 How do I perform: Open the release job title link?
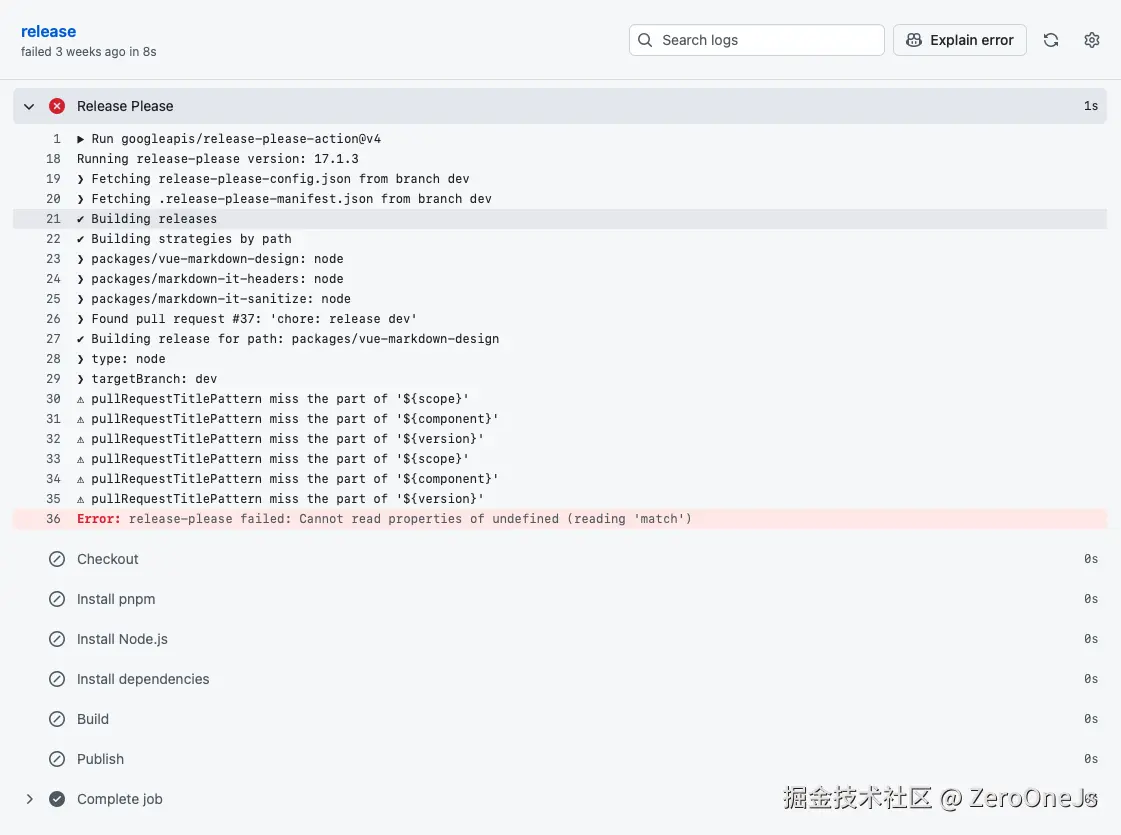pyautogui.click(x=48, y=31)
